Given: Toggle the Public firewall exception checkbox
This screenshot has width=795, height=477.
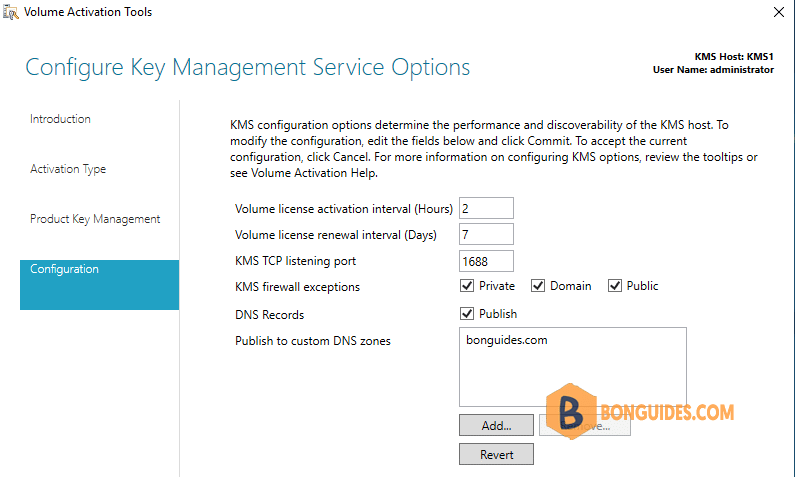Looking at the screenshot, I should [x=615, y=286].
